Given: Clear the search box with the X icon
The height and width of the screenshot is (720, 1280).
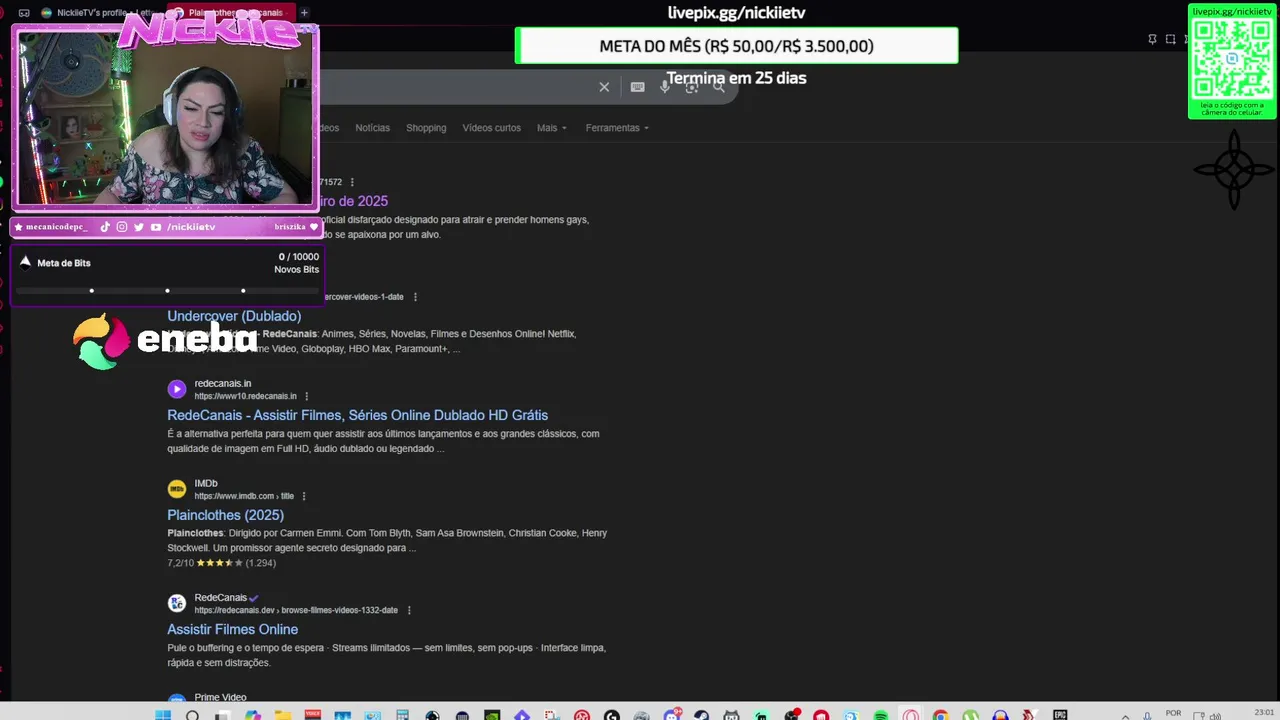Looking at the screenshot, I should [x=604, y=87].
